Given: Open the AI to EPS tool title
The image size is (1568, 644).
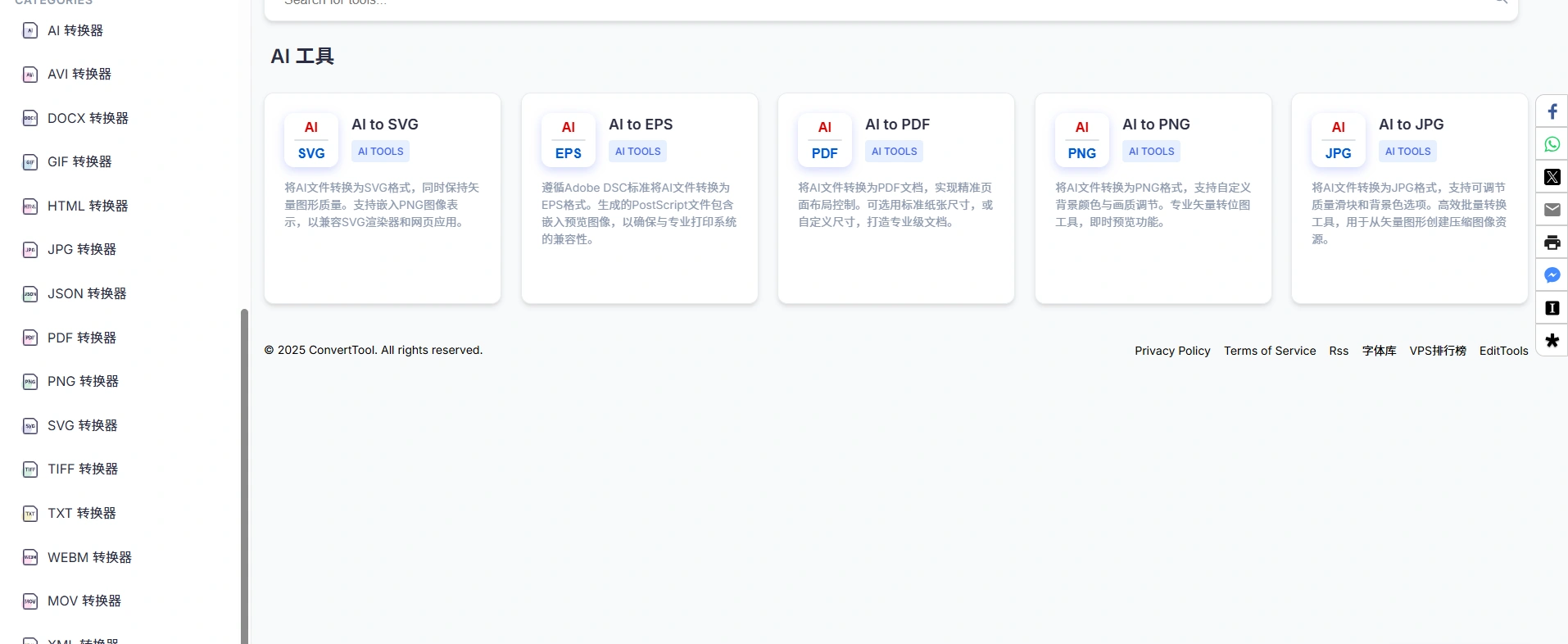Looking at the screenshot, I should tap(640, 125).
